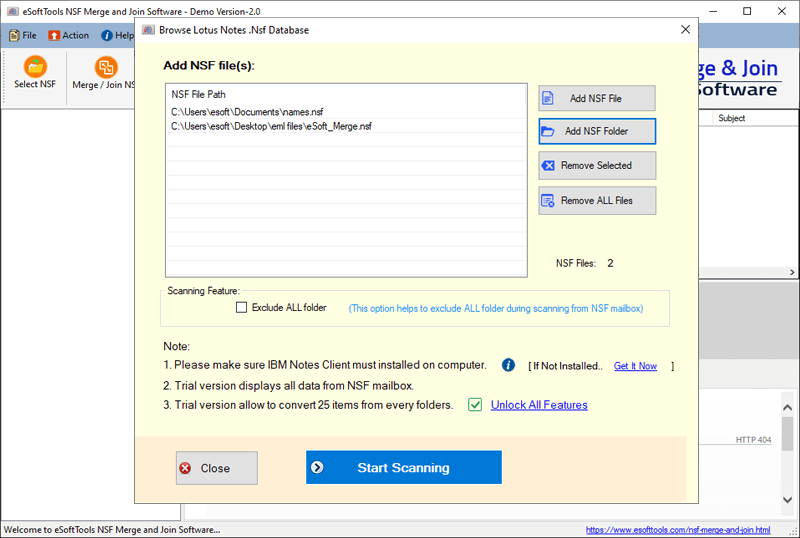Click the blue info icon beside IBM Notes note

508,365
